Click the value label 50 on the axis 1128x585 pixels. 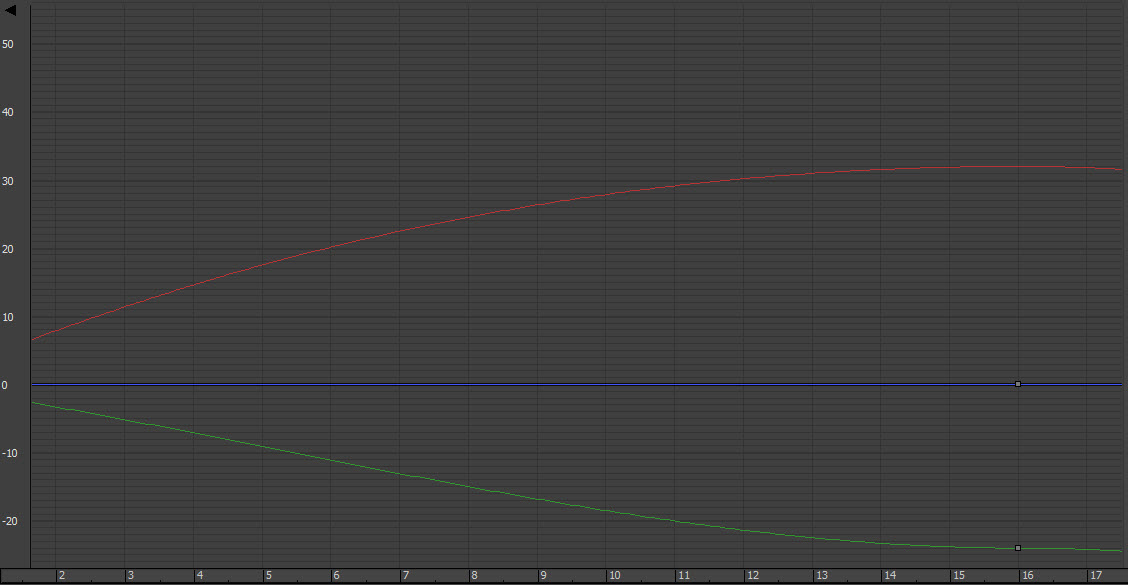click(8, 45)
